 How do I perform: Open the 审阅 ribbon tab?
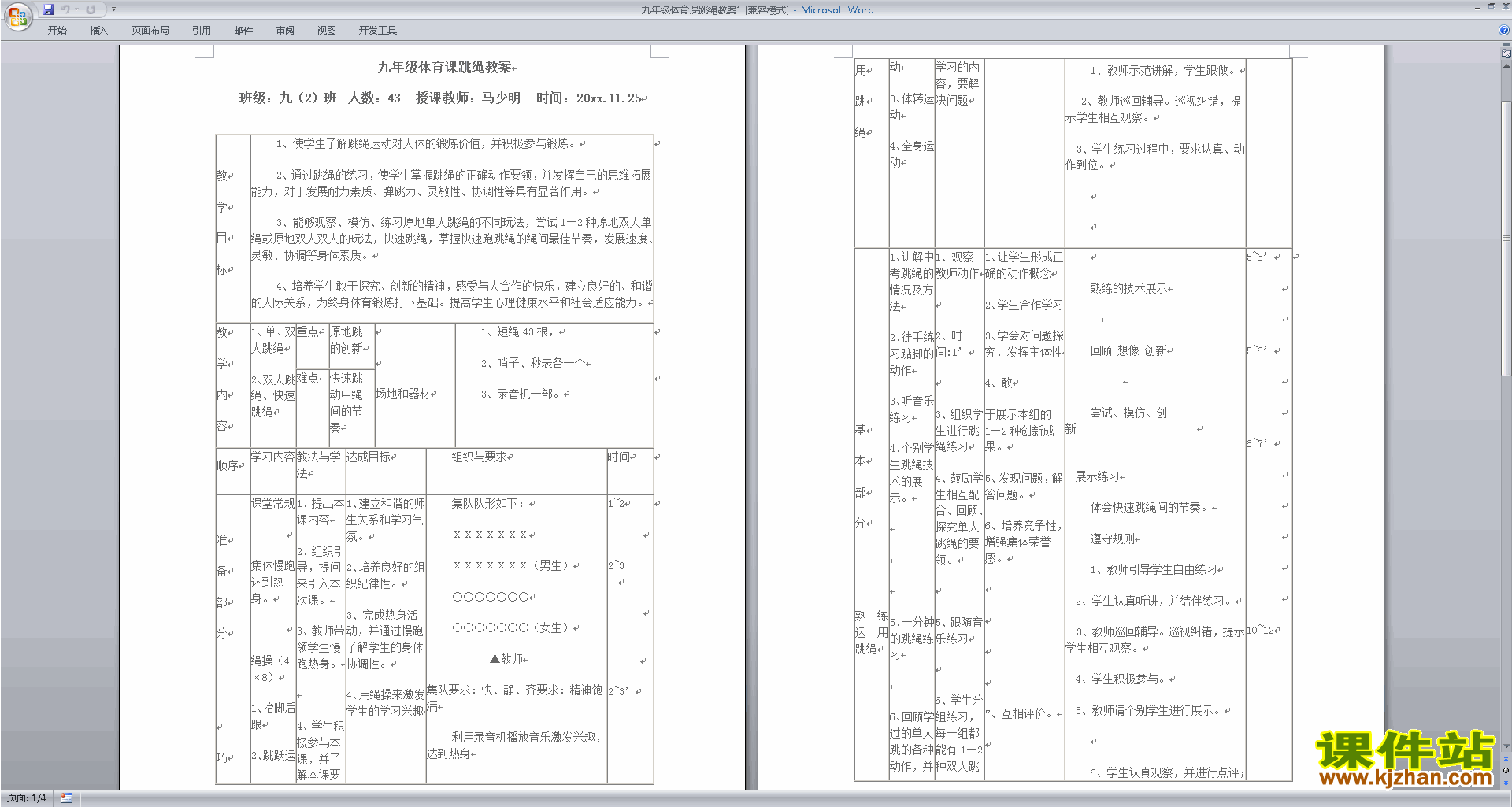click(x=285, y=30)
